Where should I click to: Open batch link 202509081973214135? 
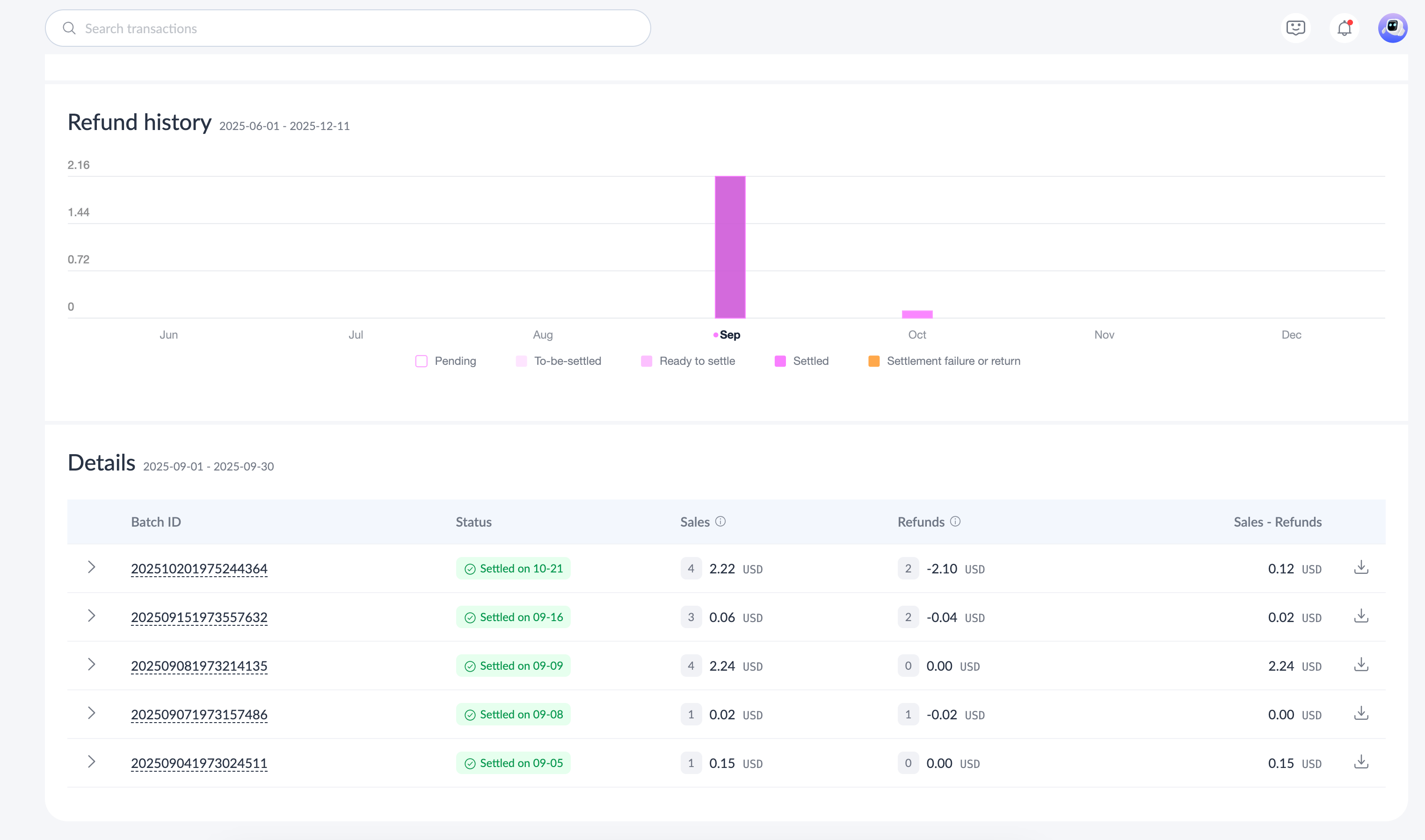(199, 666)
